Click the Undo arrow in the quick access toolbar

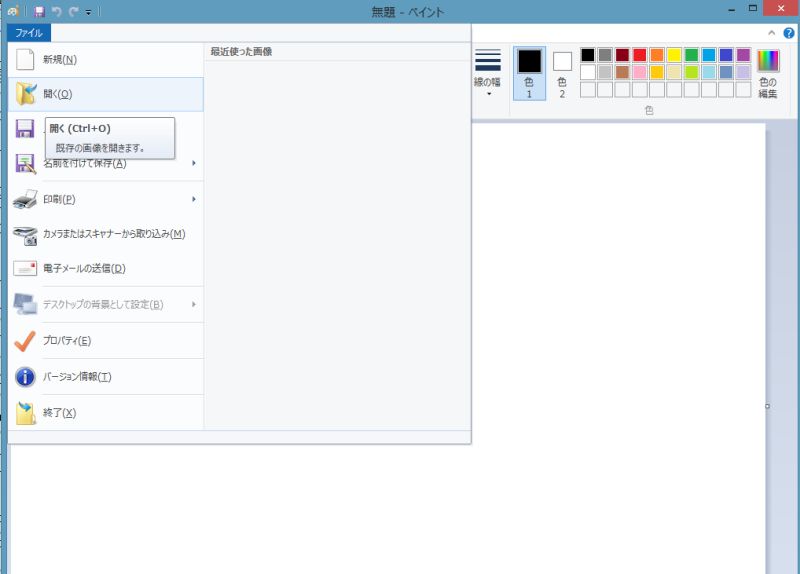click(x=57, y=11)
